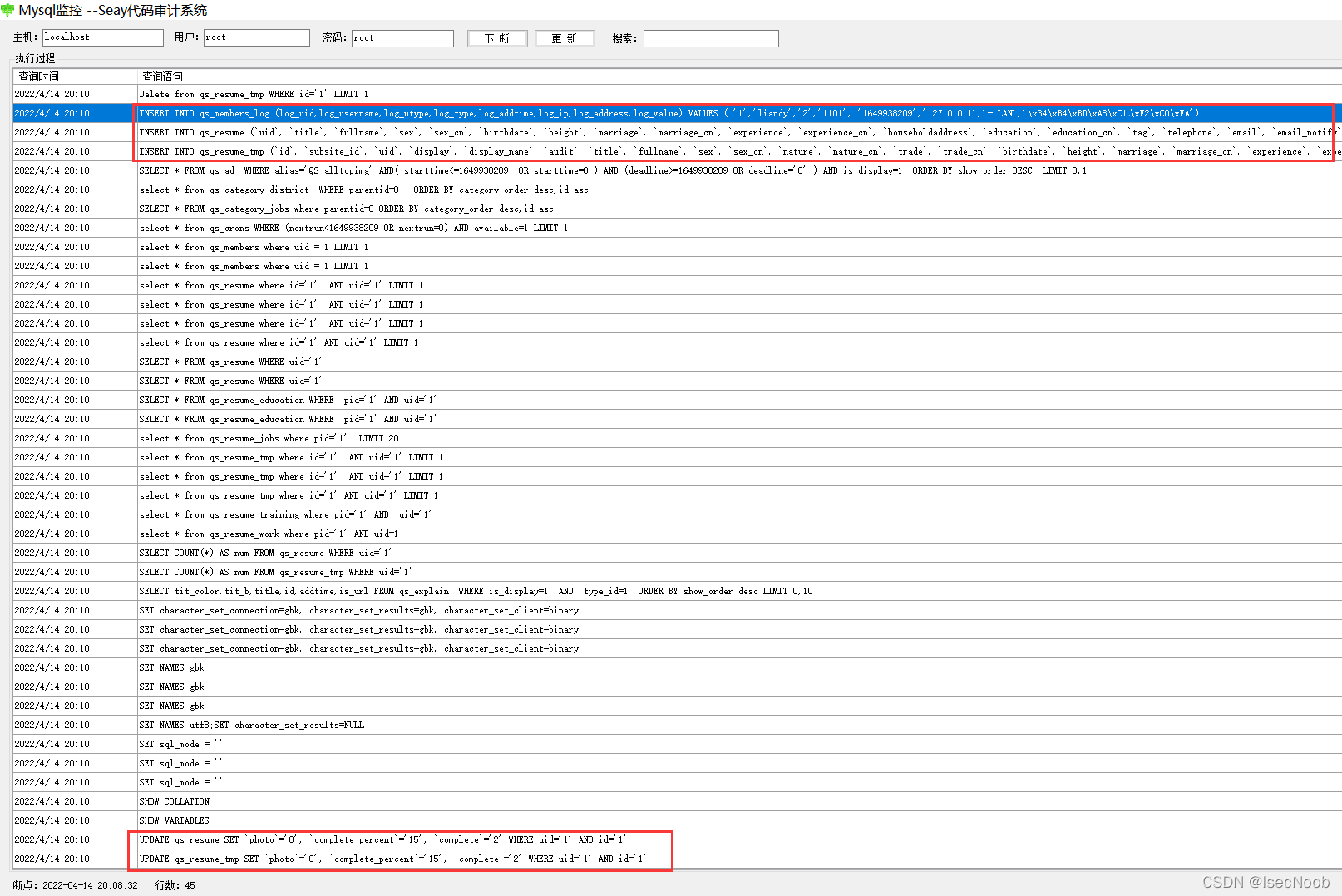Select the qs_category_jobs query row
Image resolution: width=1342 pixels, height=896 pixels.
point(677,209)
